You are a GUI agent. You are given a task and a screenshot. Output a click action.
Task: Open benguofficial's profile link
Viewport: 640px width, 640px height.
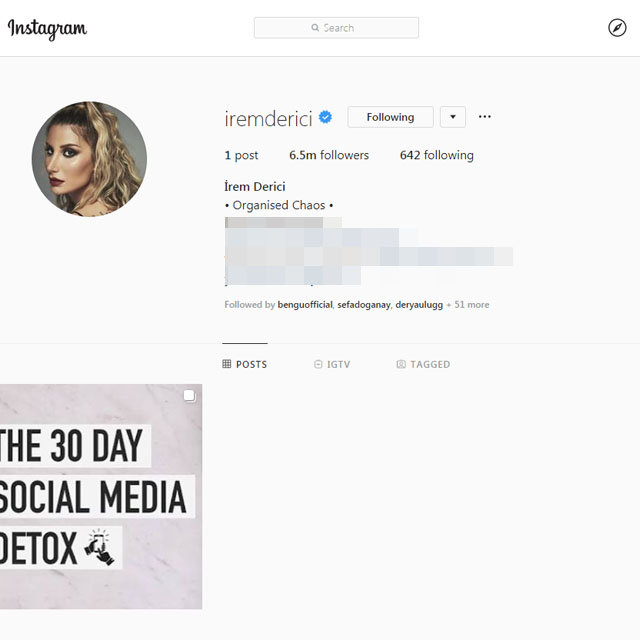(x=305, y=305)
